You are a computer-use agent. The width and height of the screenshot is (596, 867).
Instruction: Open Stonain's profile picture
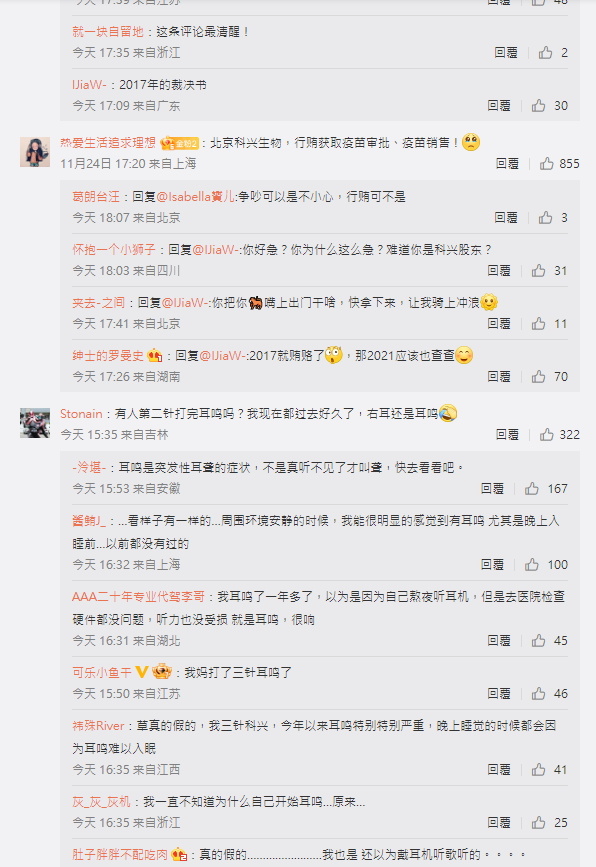pyautogui.click(x=35, y=423)
